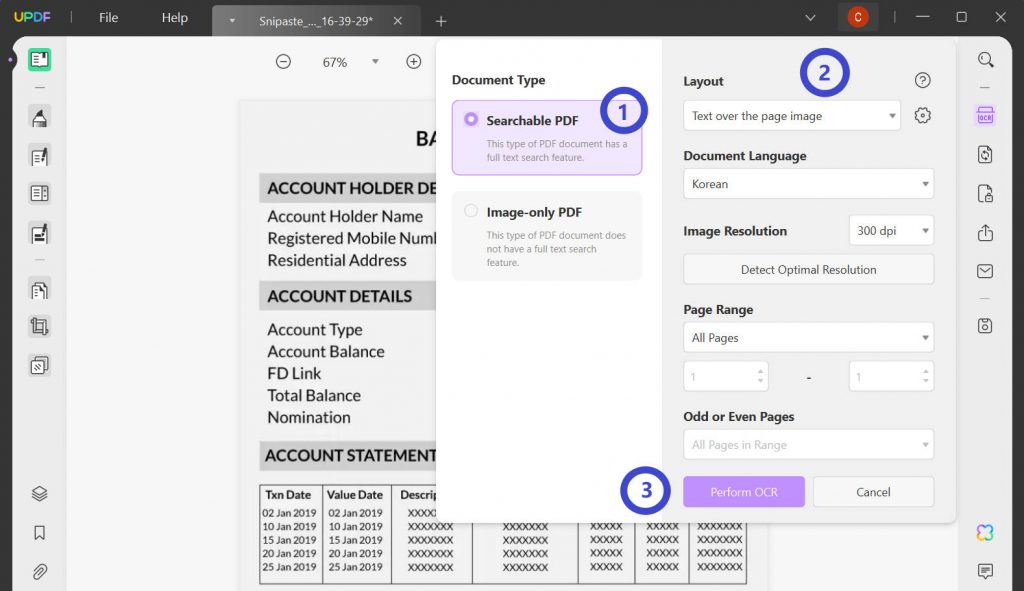1024x591 pixels.
Task: Click the OCR icon in right sidebar
Action: click(x=985, y=115)
